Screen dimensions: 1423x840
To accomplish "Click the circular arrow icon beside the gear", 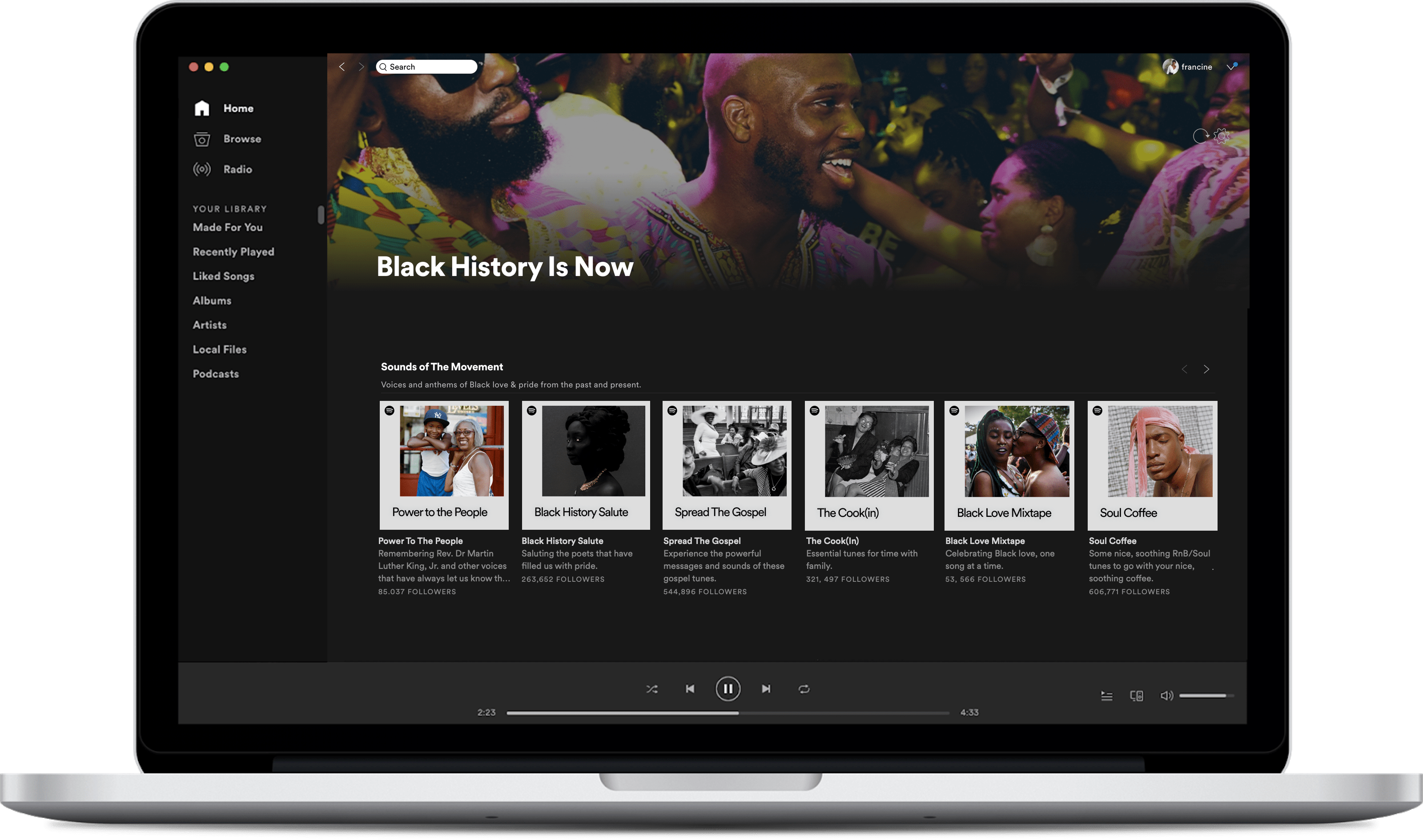I will (x=1201, y=136).
